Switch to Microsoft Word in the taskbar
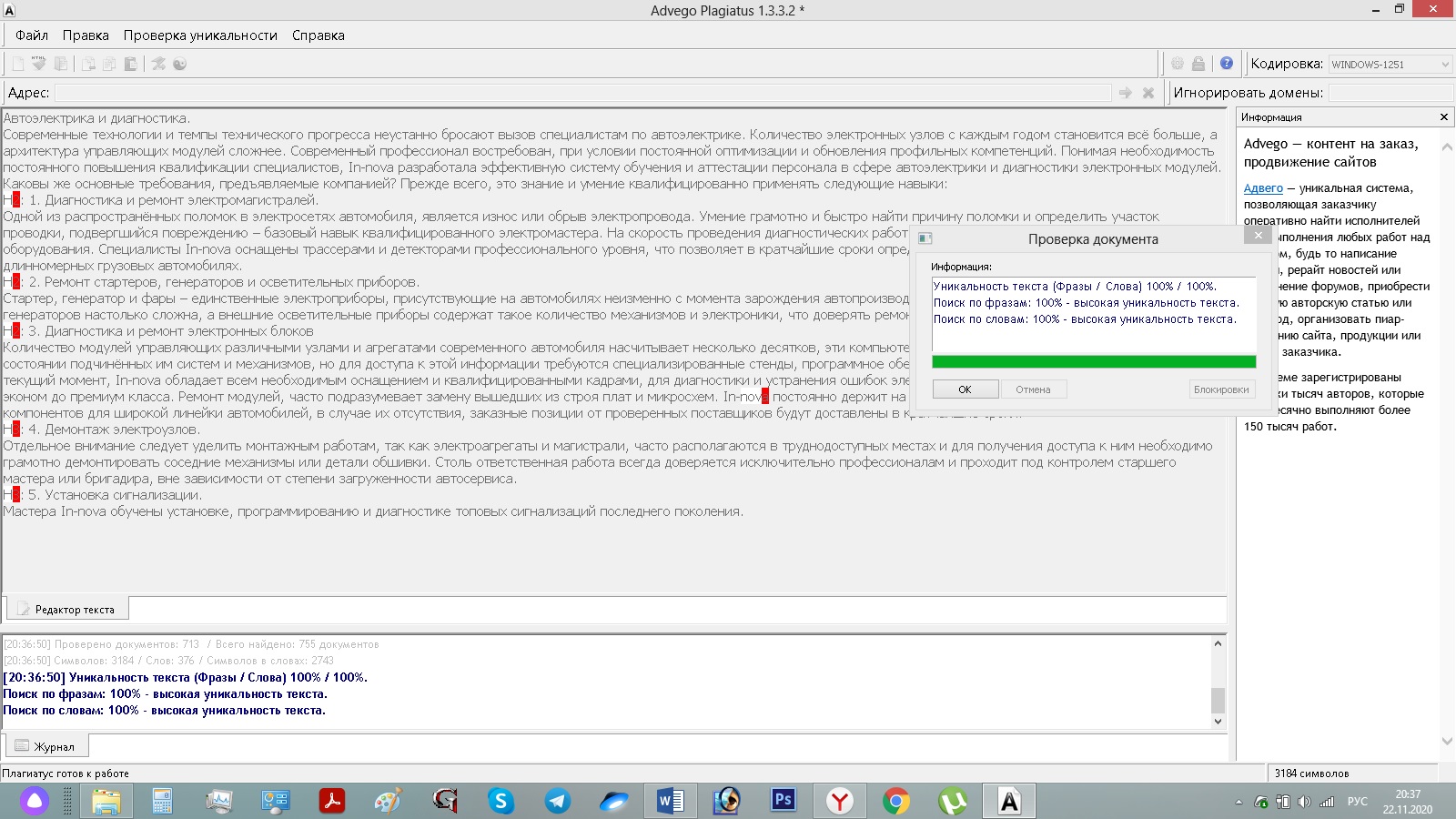Image resolution: width=1456 pixels, height=819 pixels. 671,801
